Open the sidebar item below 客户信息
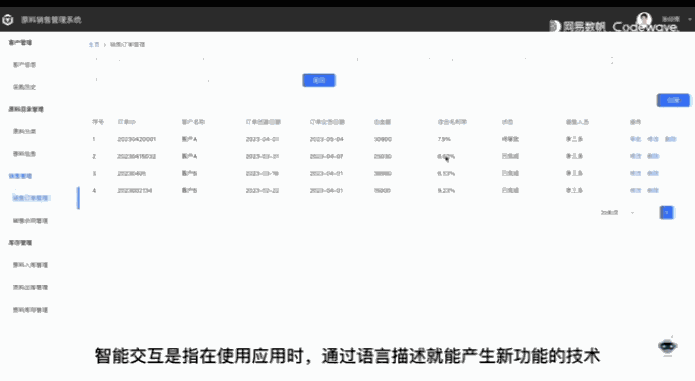The width and height of the screenshot is (695, 381). 24,87
